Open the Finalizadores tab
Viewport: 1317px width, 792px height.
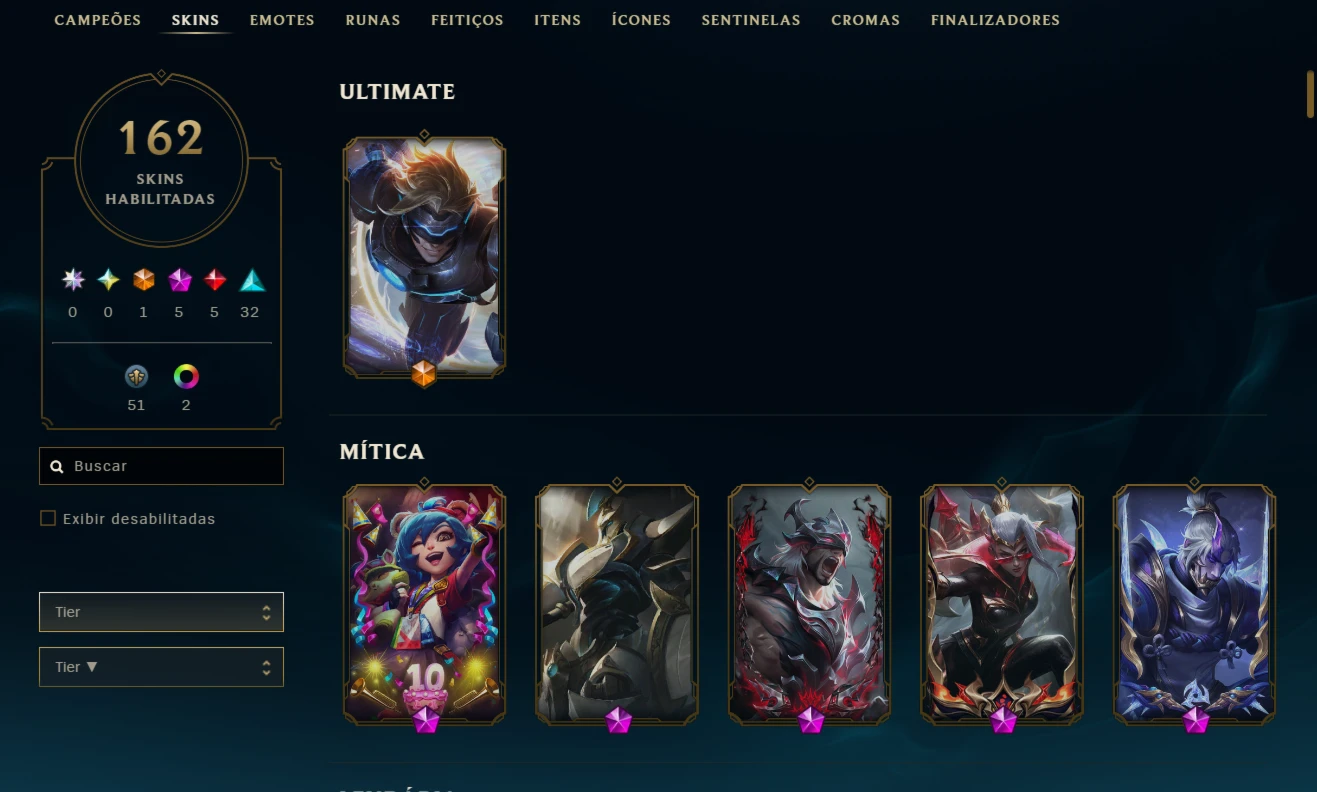click(995, 20)
